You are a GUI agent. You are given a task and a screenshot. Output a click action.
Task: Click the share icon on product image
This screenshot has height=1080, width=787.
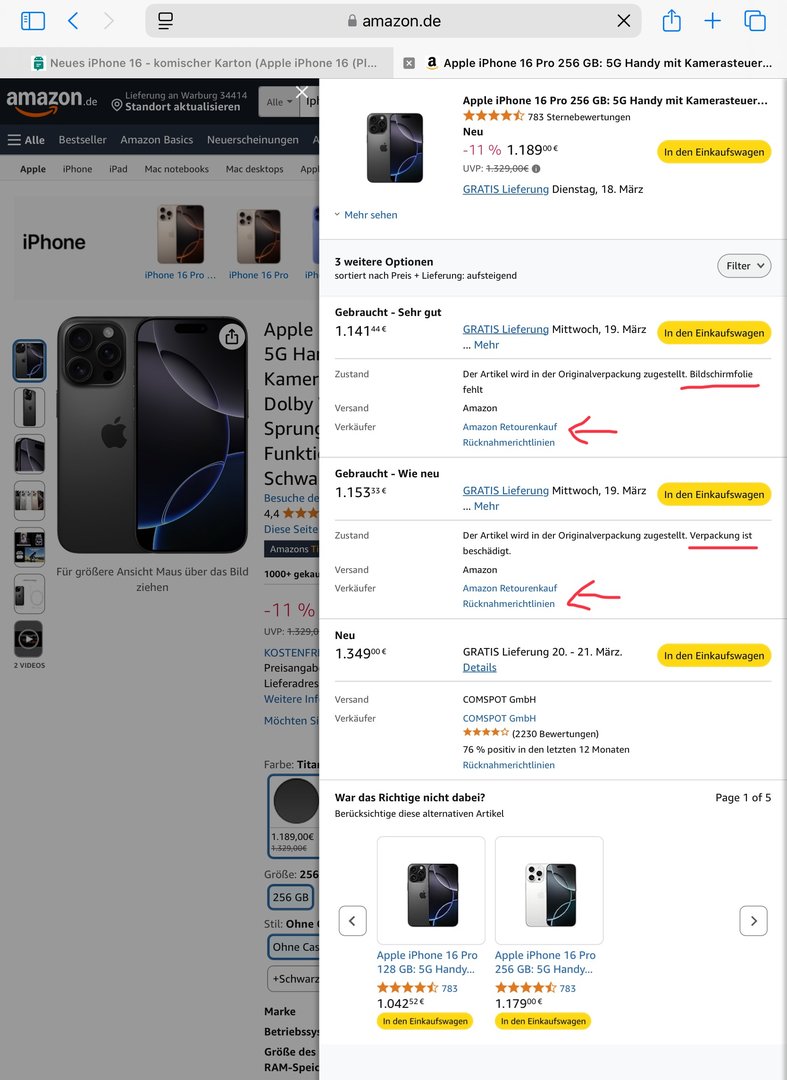pyautogui.click(x=232, y=336)
